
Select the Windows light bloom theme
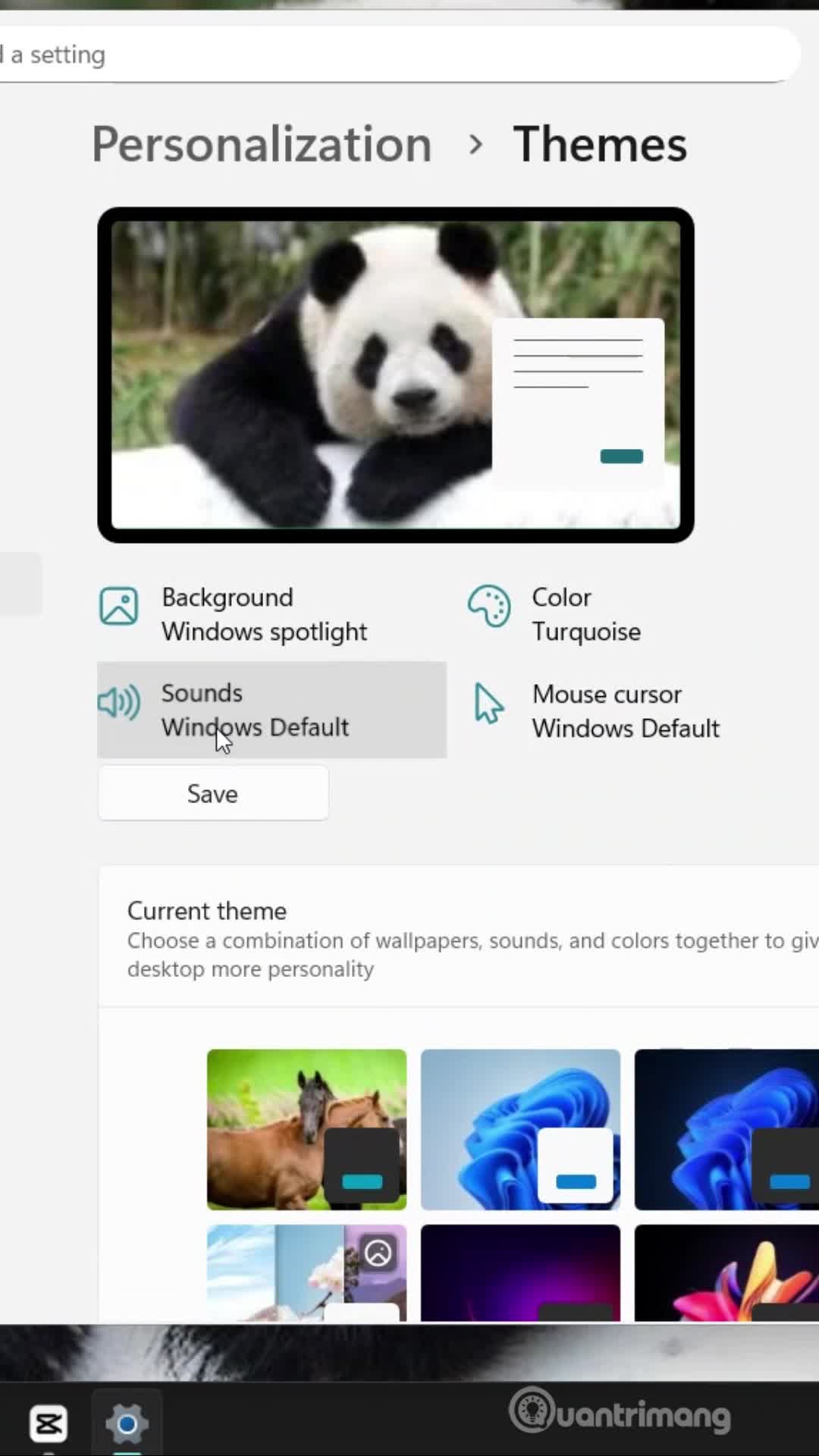coord(520,1129)
